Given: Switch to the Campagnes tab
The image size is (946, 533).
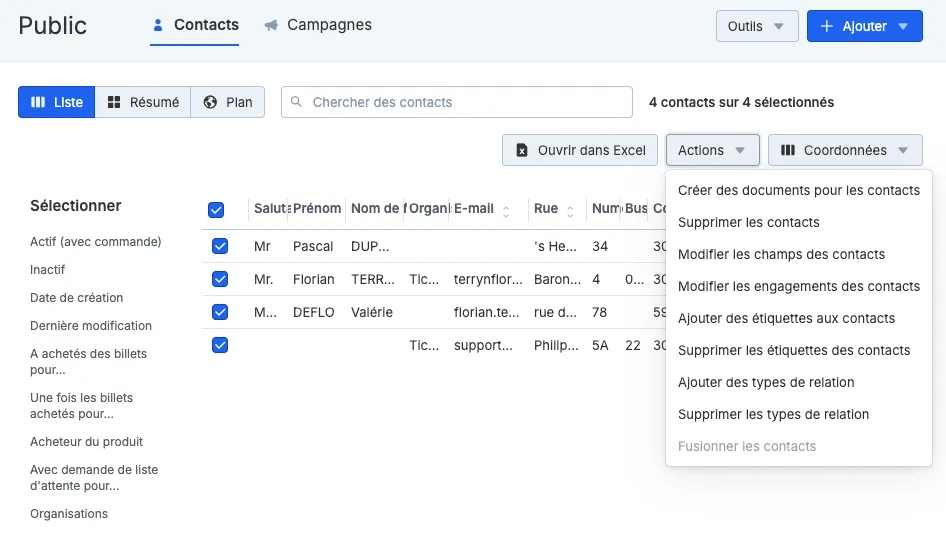Looking at the screenshot, I should coord(318,25).
